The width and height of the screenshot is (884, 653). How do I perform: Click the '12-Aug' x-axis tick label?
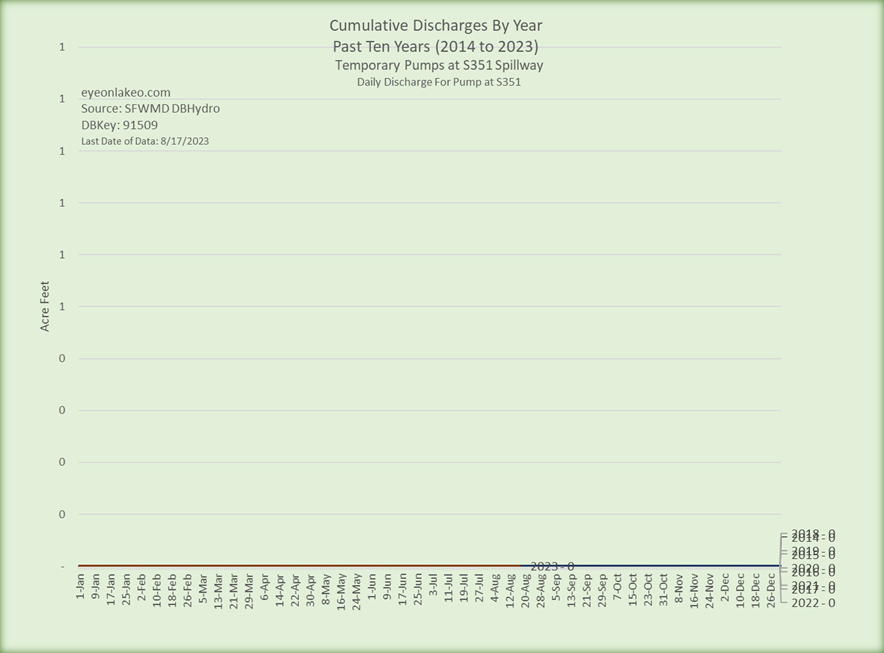(x=511, y=589)
